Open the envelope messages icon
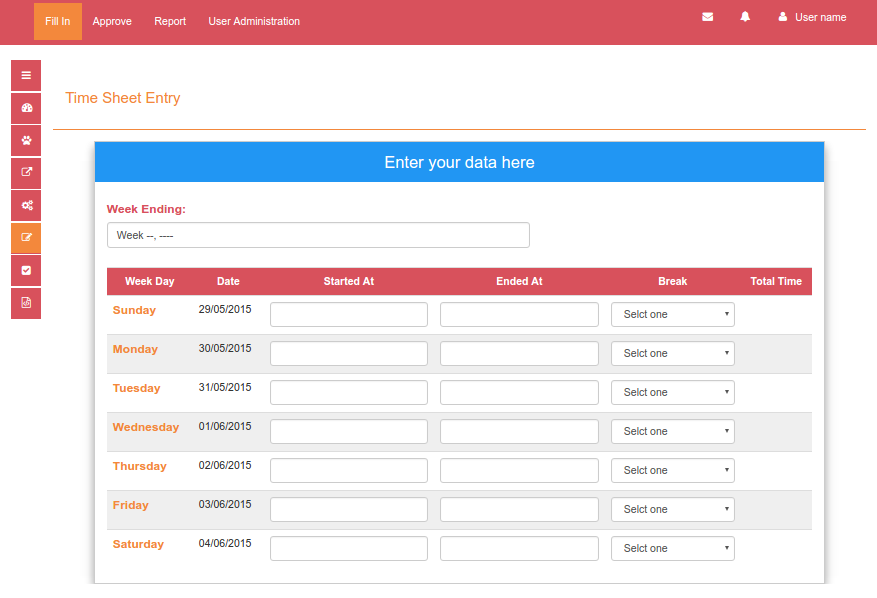877x598 pixels. pyautogui.click(x=707, y=17)
